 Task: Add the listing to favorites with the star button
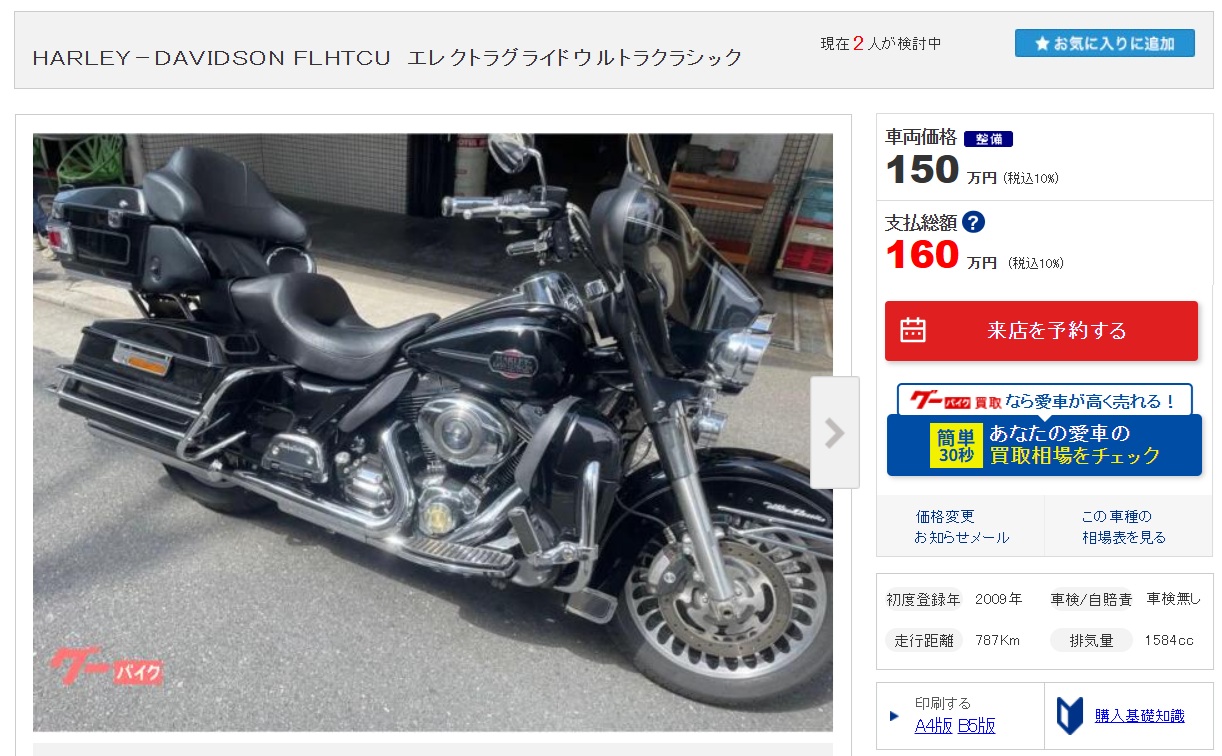click(x=1104, y=43)
